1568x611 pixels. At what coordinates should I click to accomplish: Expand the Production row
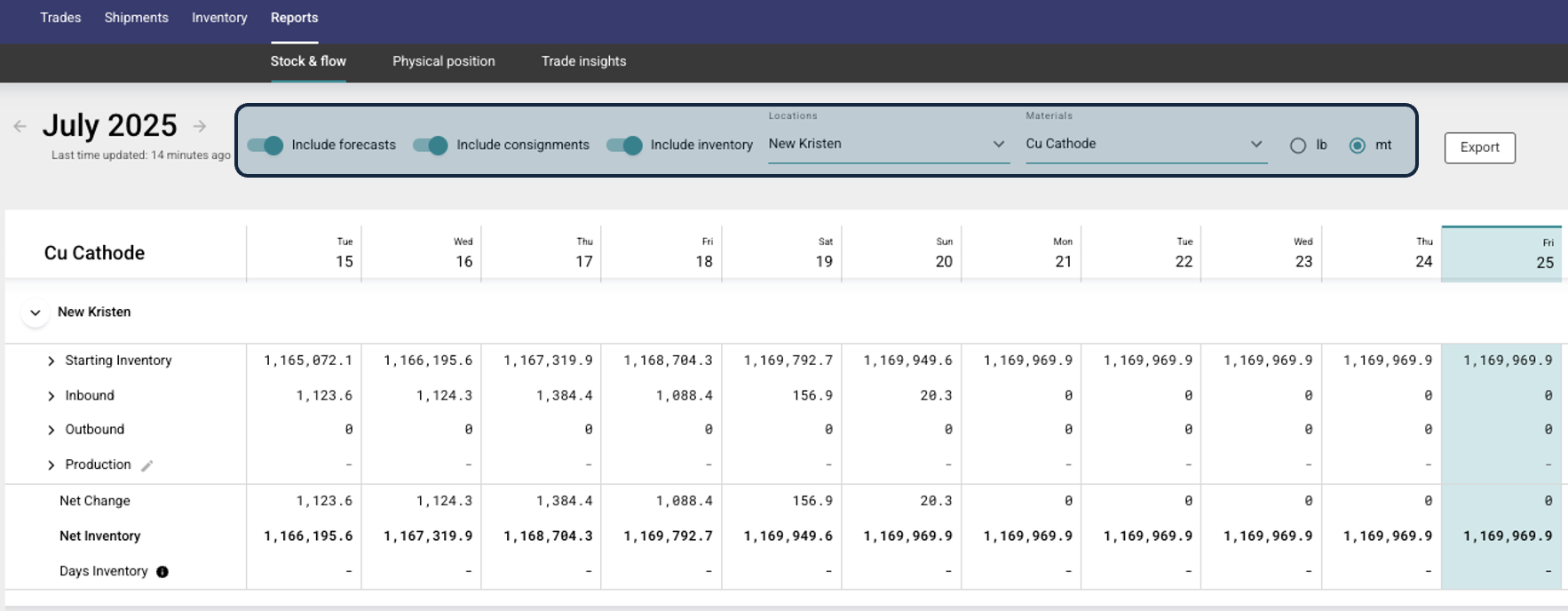coord(51,465)
